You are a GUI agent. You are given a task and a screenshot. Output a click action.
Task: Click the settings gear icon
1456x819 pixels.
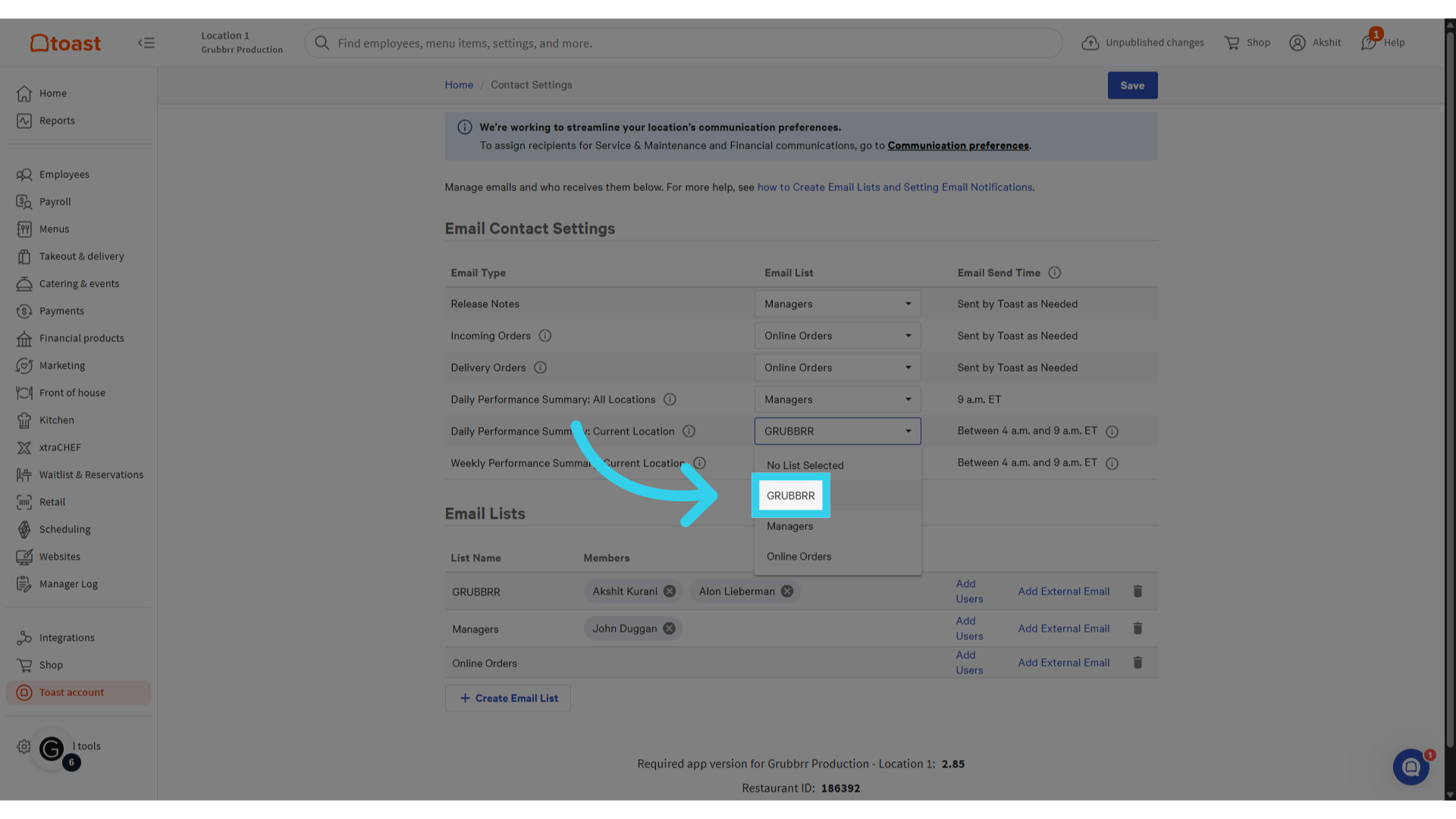pos(24,746)
